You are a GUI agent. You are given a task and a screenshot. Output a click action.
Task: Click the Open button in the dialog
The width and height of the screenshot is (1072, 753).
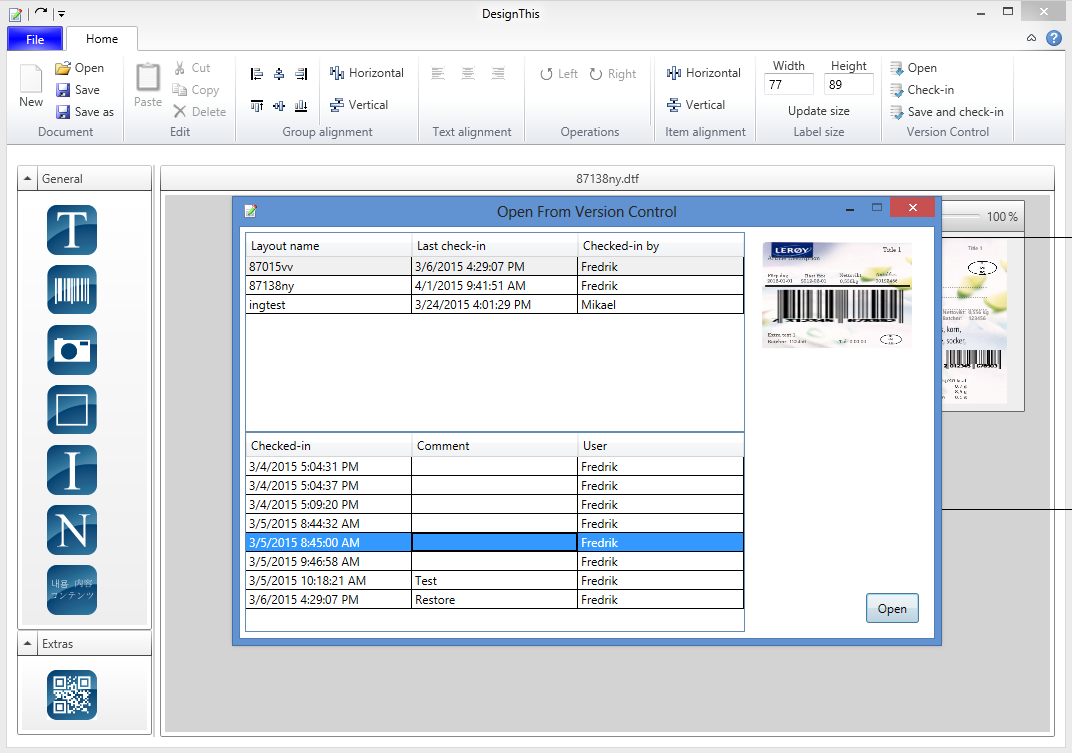891,608
